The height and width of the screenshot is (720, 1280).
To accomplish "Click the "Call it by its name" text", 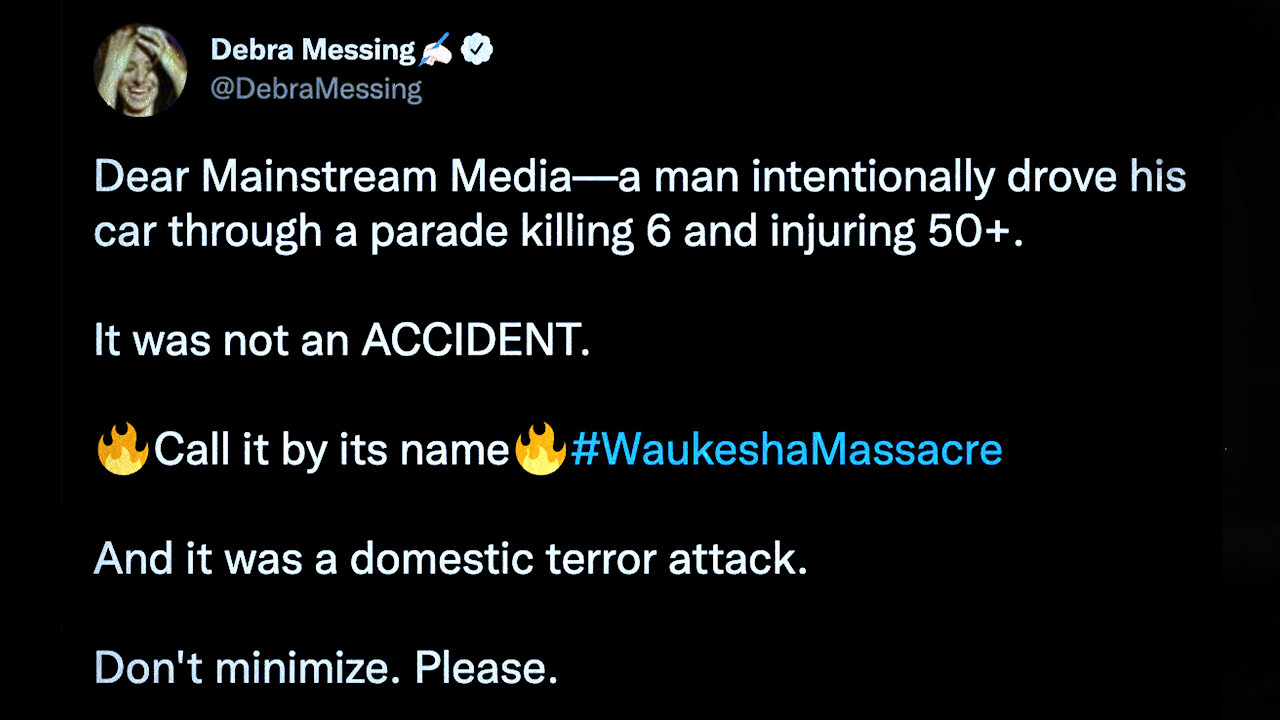I will [x=331, y=450].
